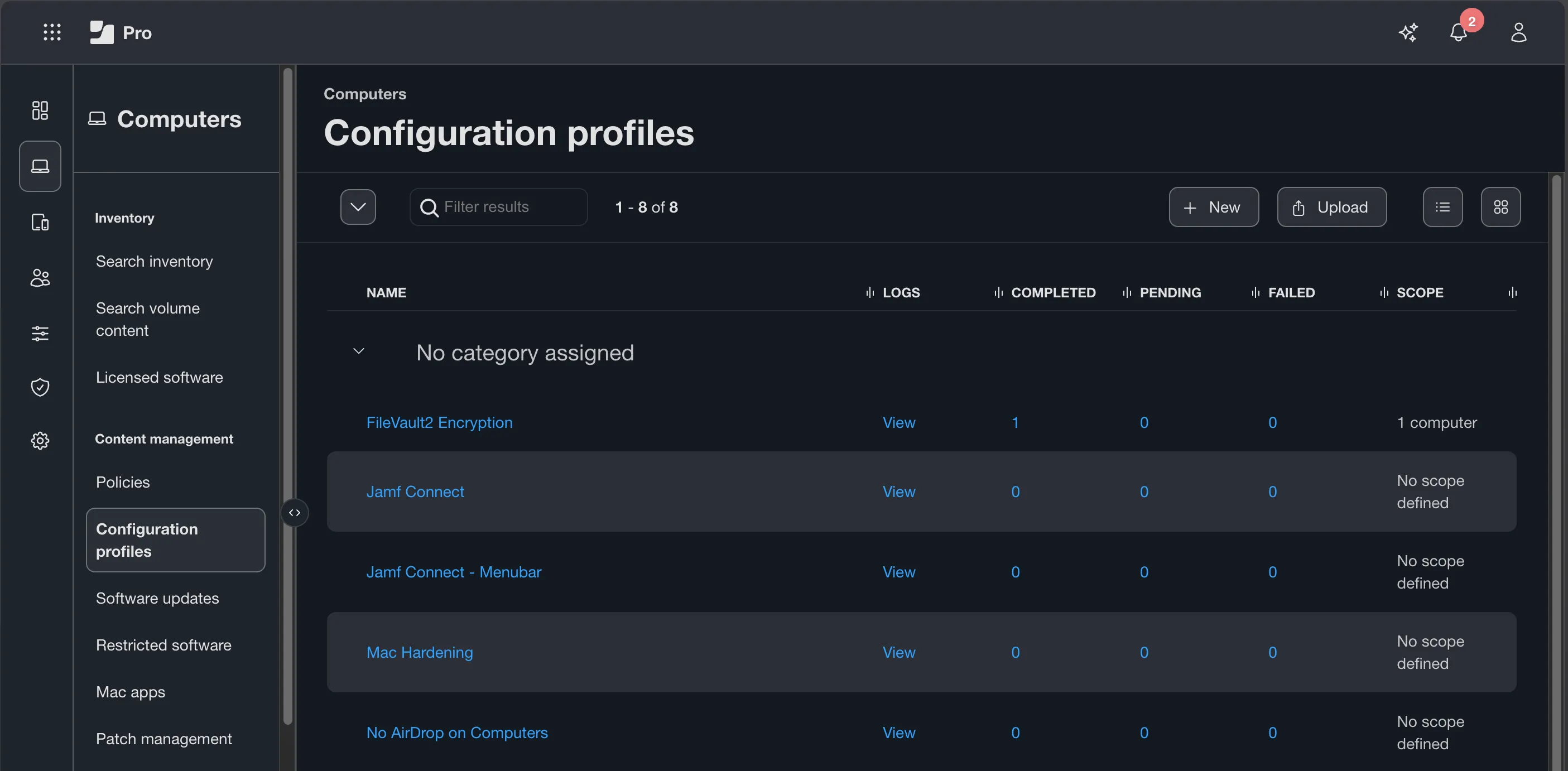This screenshot has width=1568, height=771.
Task: Open Mac apps in sidebar
Action: coord(130,692)
